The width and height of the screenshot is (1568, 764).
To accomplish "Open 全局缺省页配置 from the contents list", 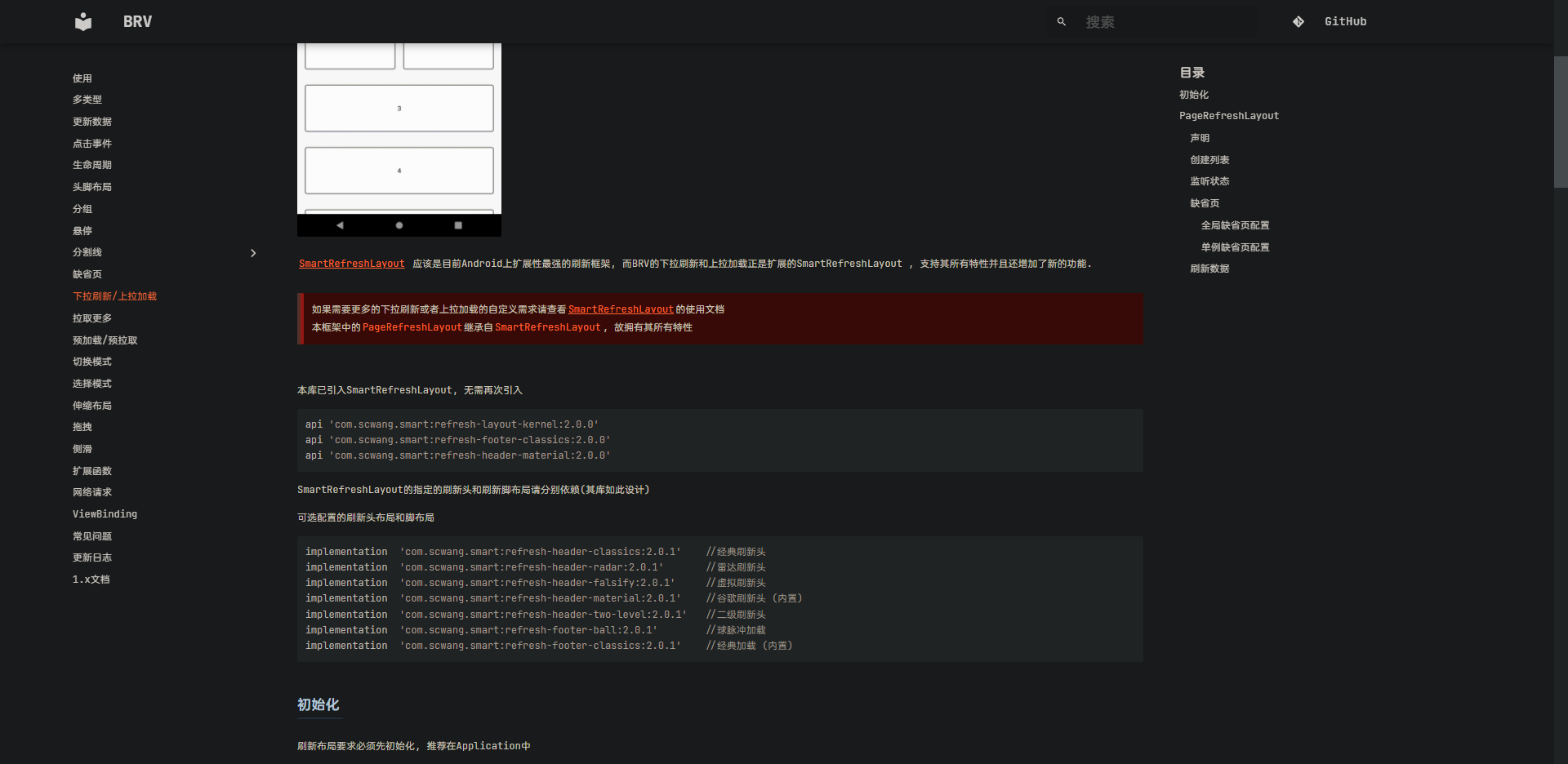I will point(1236,224).
